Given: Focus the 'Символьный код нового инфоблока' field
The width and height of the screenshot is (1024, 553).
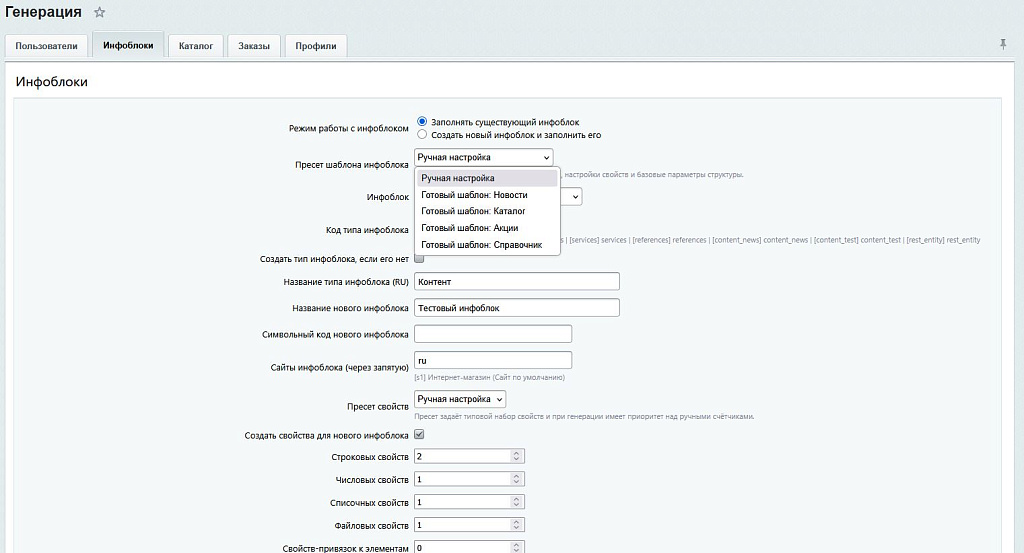Looking at the screenshot, I should point(493,334).
